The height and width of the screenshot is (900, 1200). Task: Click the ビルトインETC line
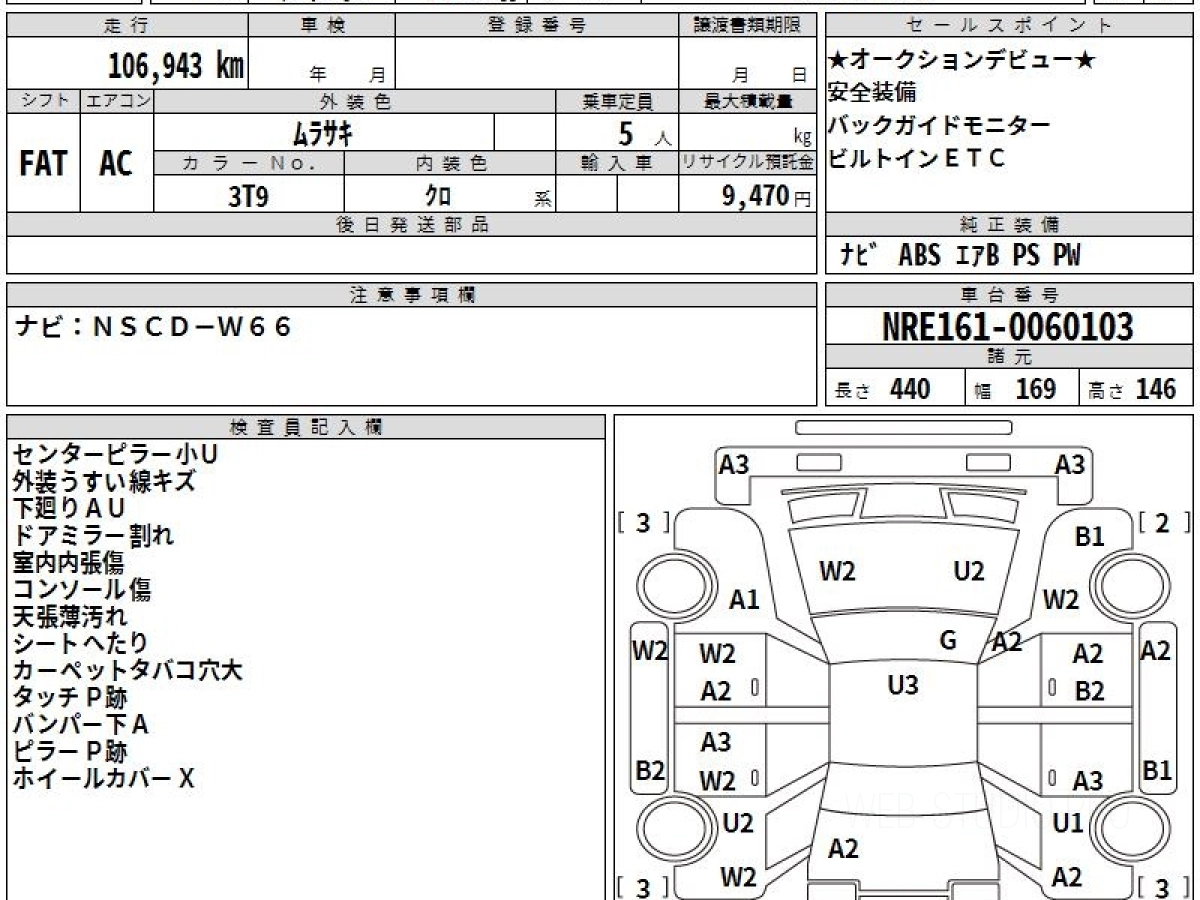tap(917, 158)
